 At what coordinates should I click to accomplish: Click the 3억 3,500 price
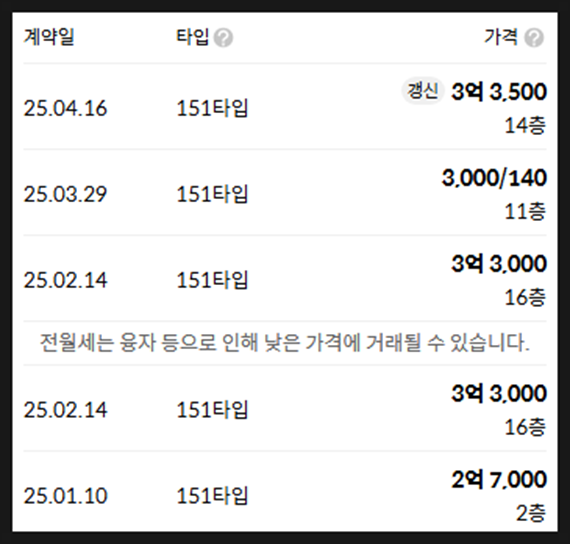(499, 92)
